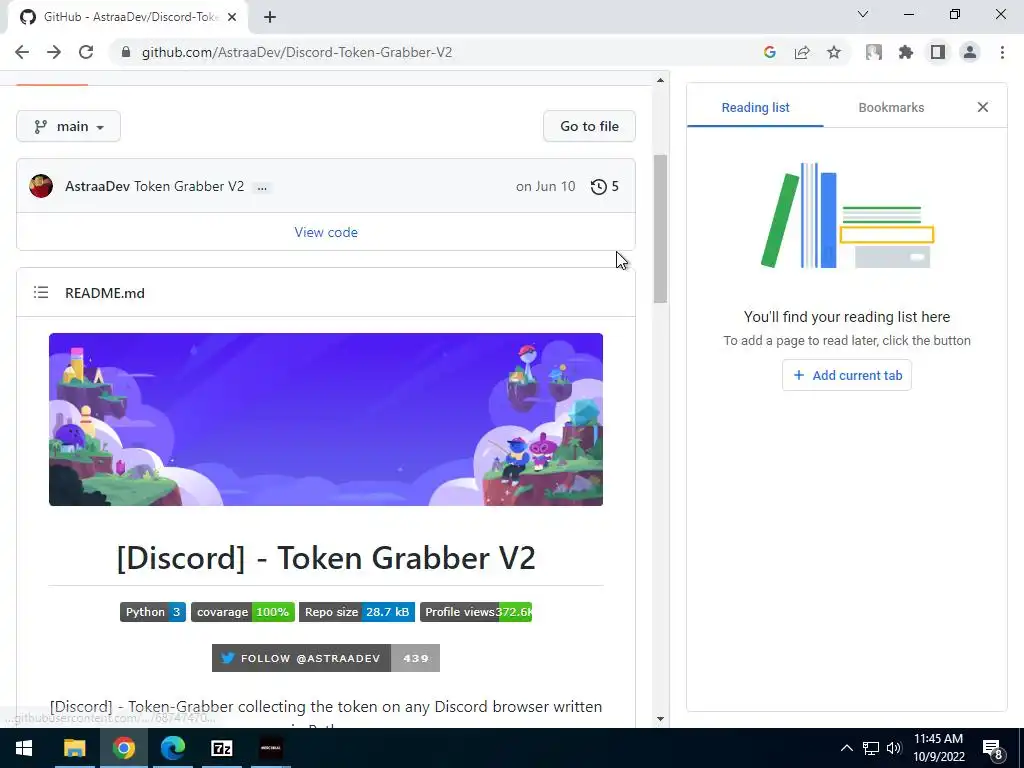Expand commit details ellipsis

coord(262,187)
